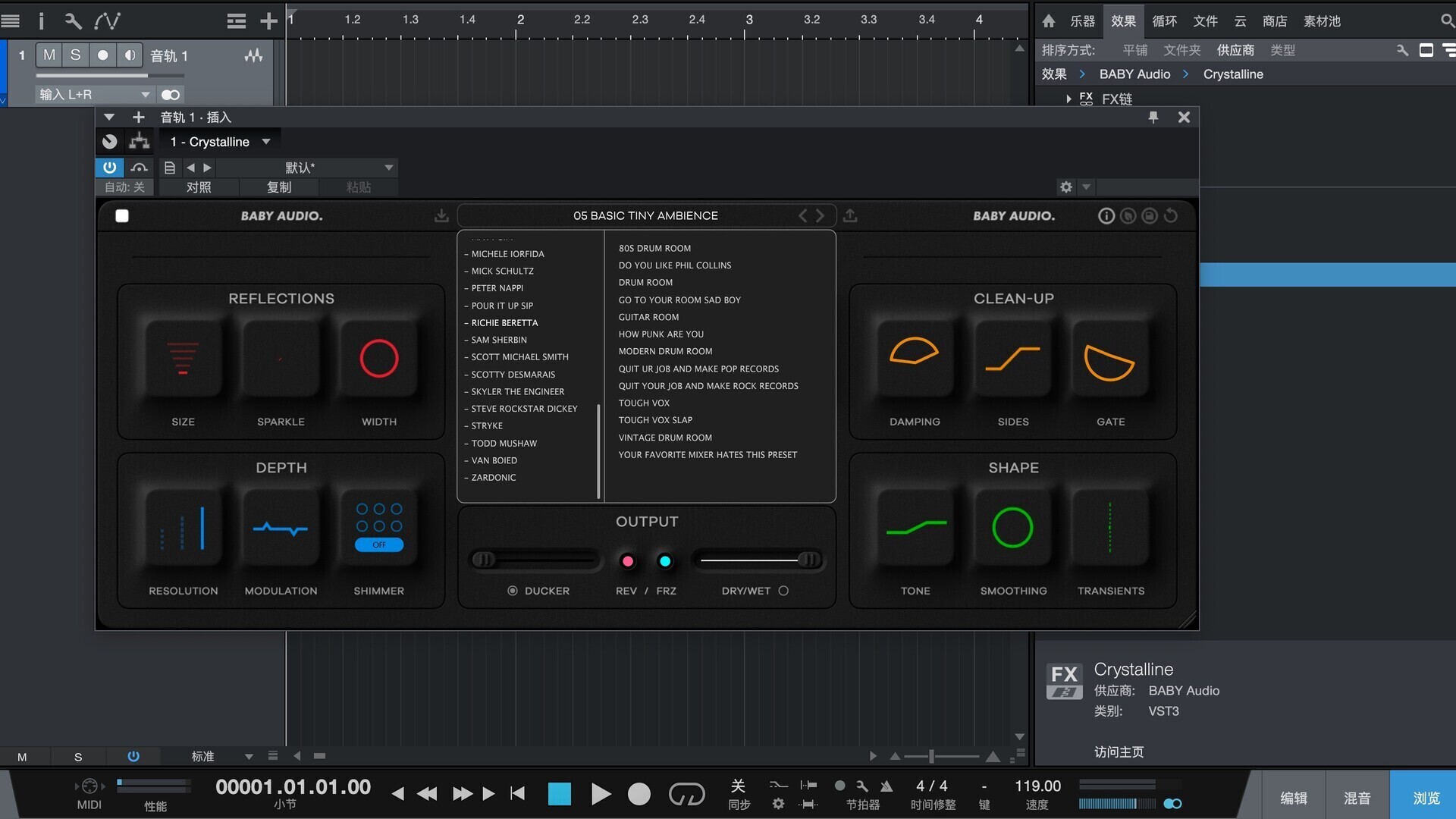Adjust the DRY/WET slider handle
Viewport: 1456px width, 819px height.
pyautogui.click(x=809, y=560)
